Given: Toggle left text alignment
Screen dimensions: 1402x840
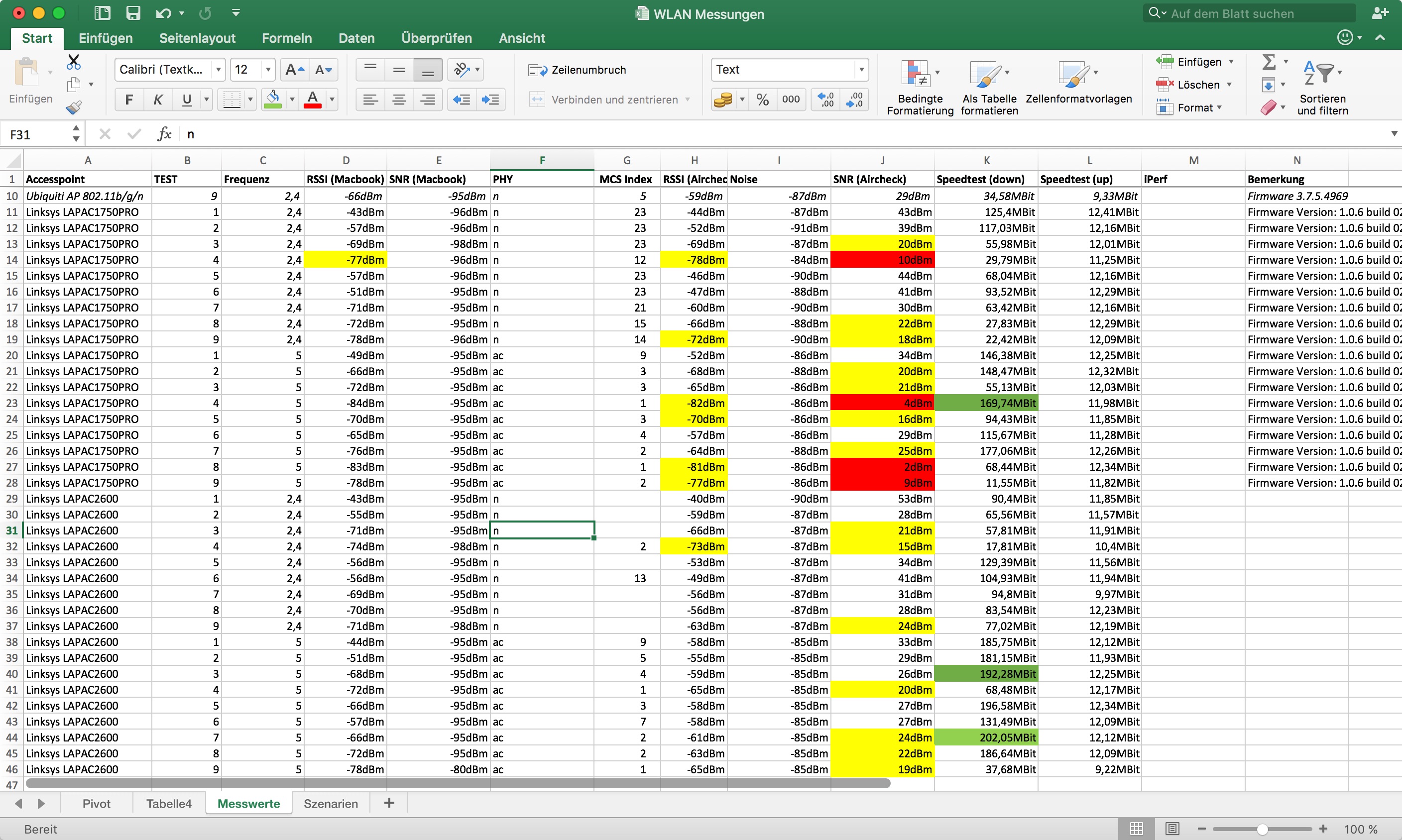Looking at the screenshot, I should tap(370, 100).
